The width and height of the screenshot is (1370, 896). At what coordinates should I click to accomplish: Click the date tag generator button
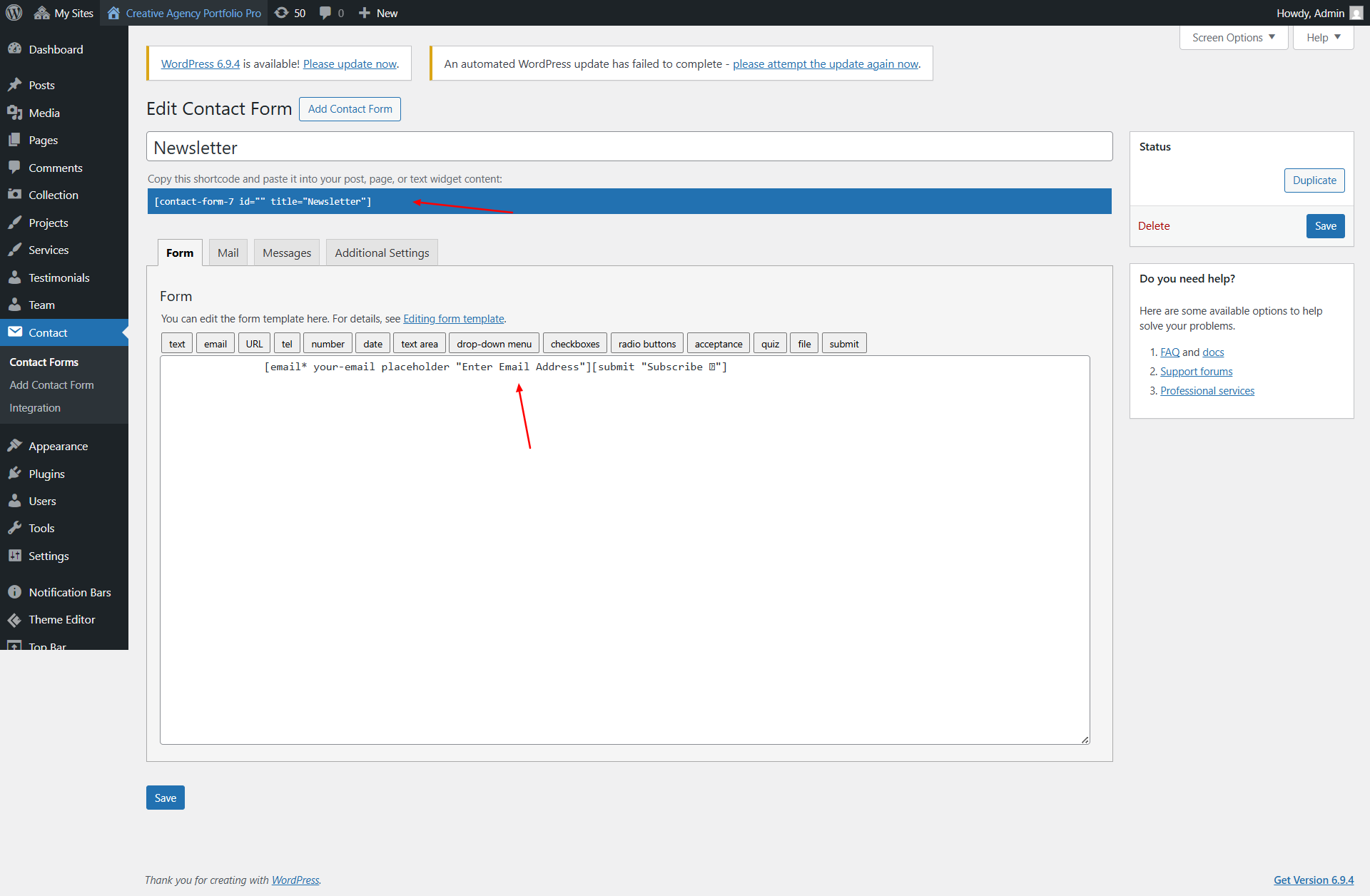click(x=372, y=344)
